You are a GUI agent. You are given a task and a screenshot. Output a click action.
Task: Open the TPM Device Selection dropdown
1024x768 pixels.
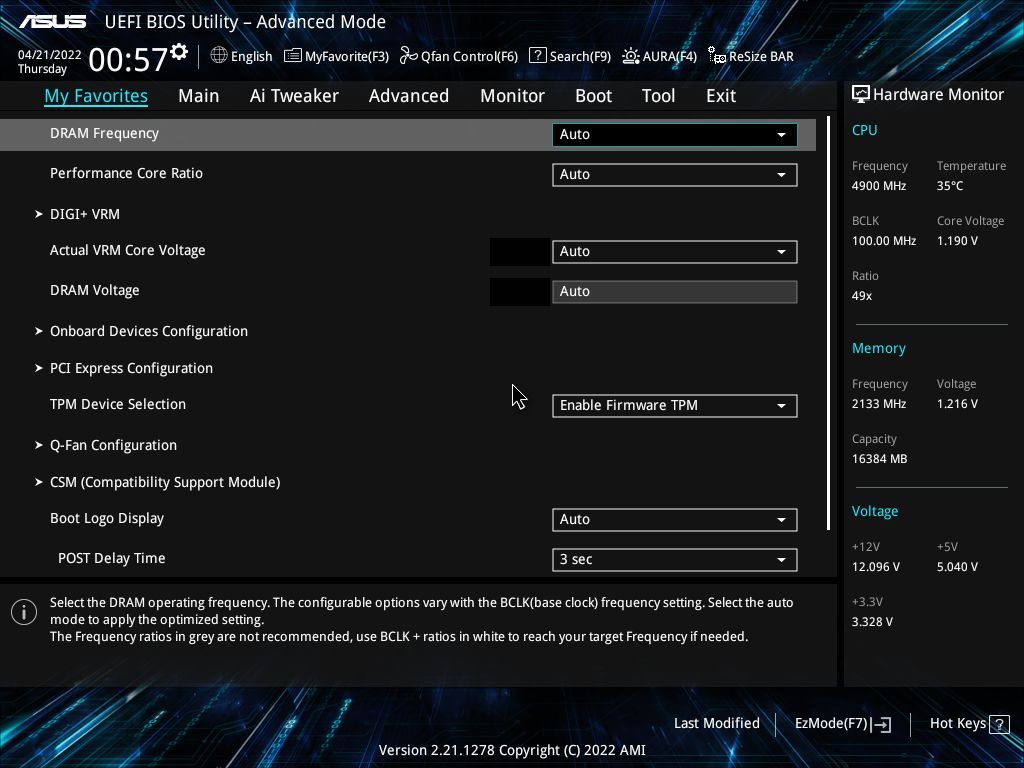[675, 406]
